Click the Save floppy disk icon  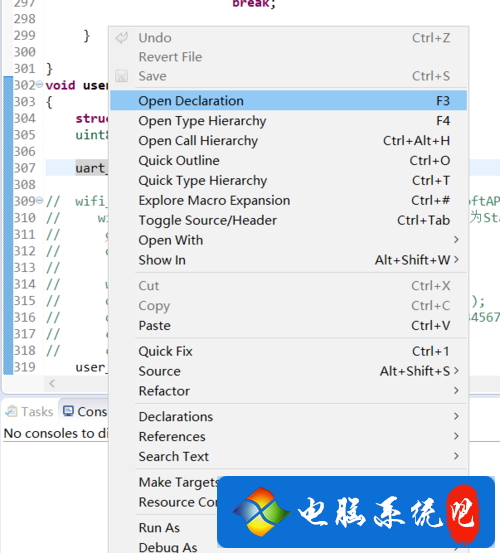click(121, 76)
